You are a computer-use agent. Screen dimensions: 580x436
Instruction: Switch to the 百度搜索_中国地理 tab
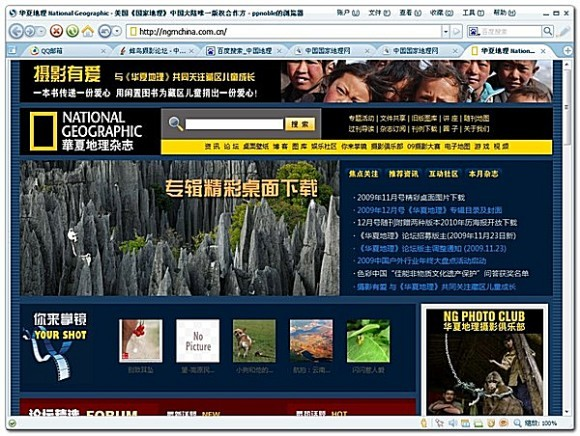[x=244, y=51]
